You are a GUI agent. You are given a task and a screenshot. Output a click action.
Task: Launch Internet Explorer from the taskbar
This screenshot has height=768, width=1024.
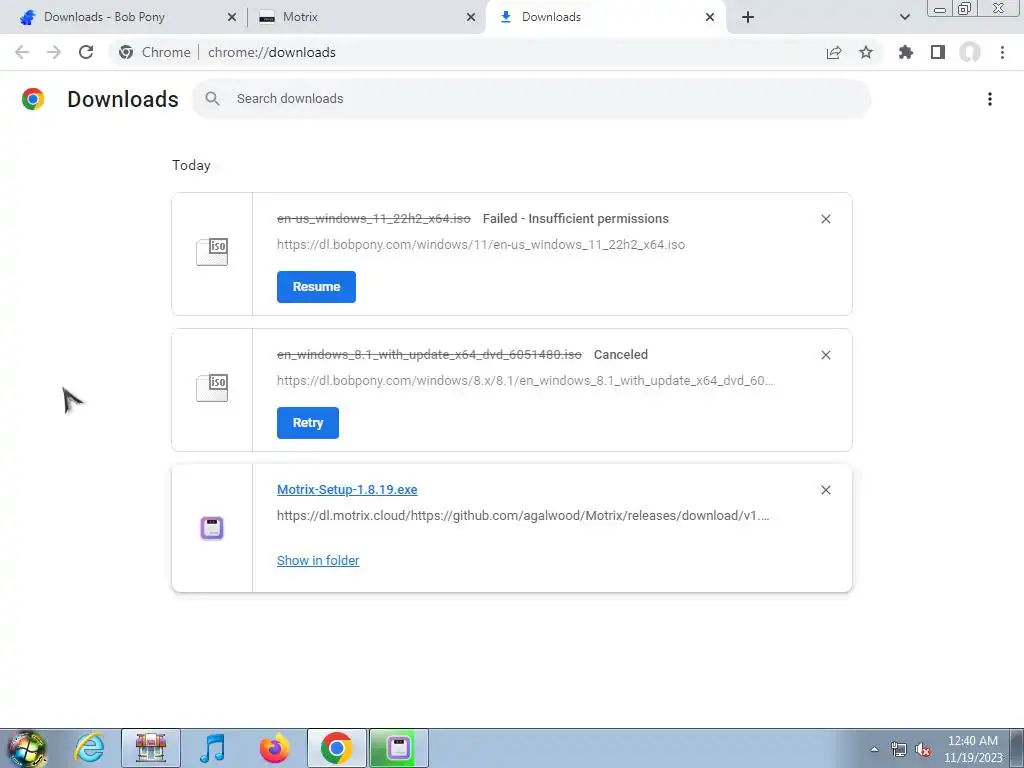click(89, 748)
